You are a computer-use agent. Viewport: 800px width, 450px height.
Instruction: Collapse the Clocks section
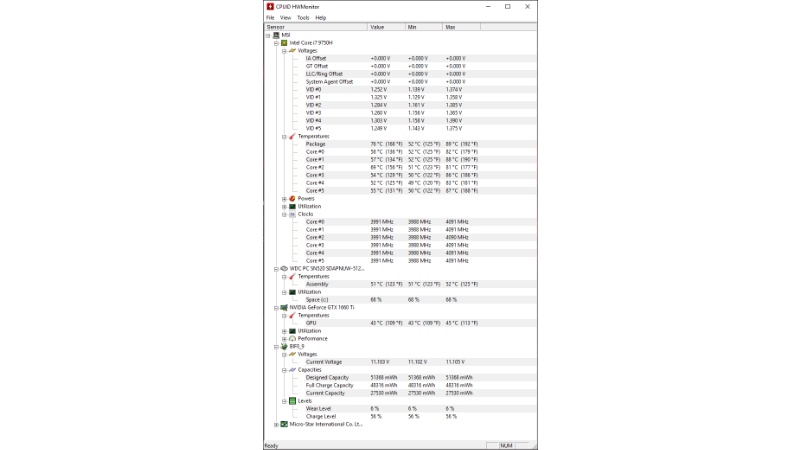pyautogui.click(x=285, y=215)
